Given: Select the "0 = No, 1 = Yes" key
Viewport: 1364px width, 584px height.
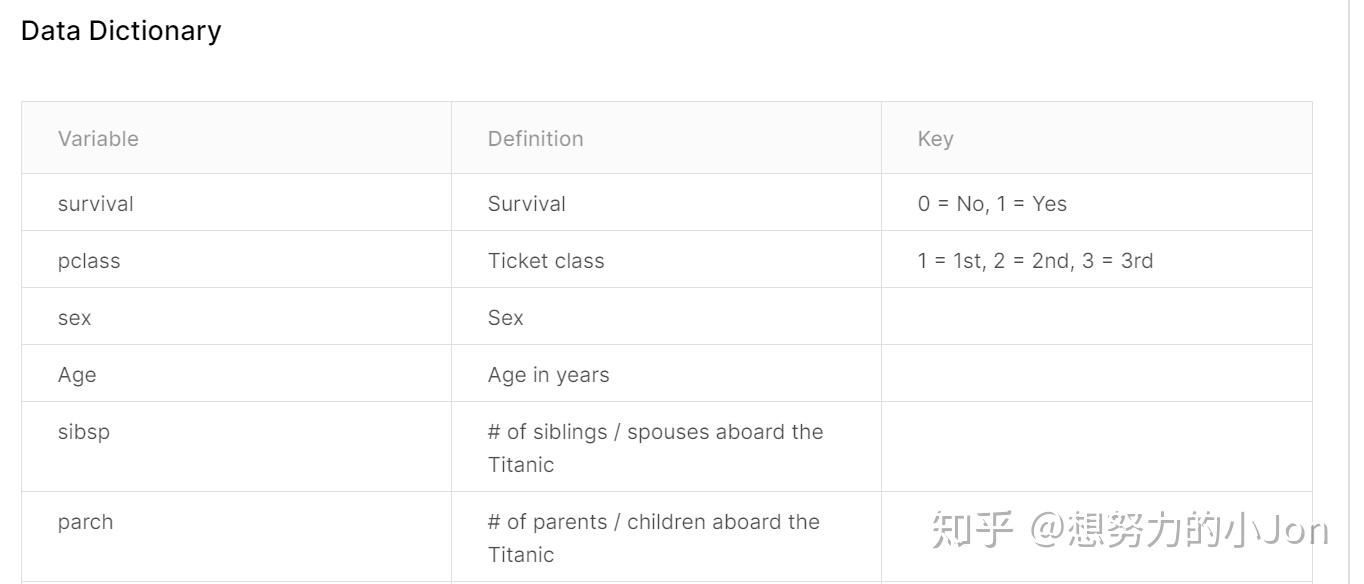Looking at the screenshot, I should [992, 204].
